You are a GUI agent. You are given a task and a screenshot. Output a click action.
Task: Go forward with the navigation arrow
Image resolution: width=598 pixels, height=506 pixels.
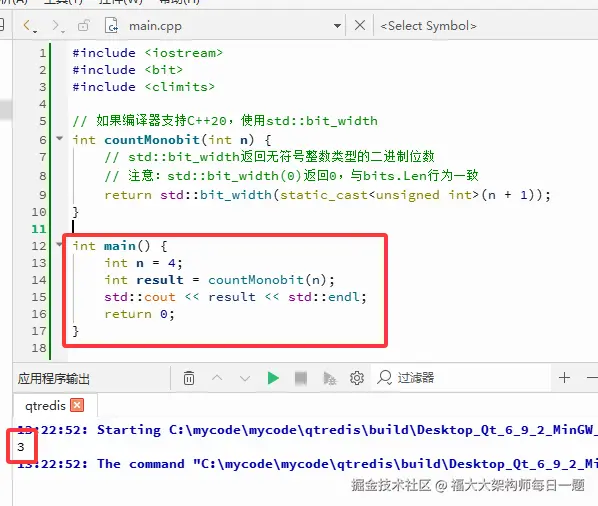click(x=56, y=26)
